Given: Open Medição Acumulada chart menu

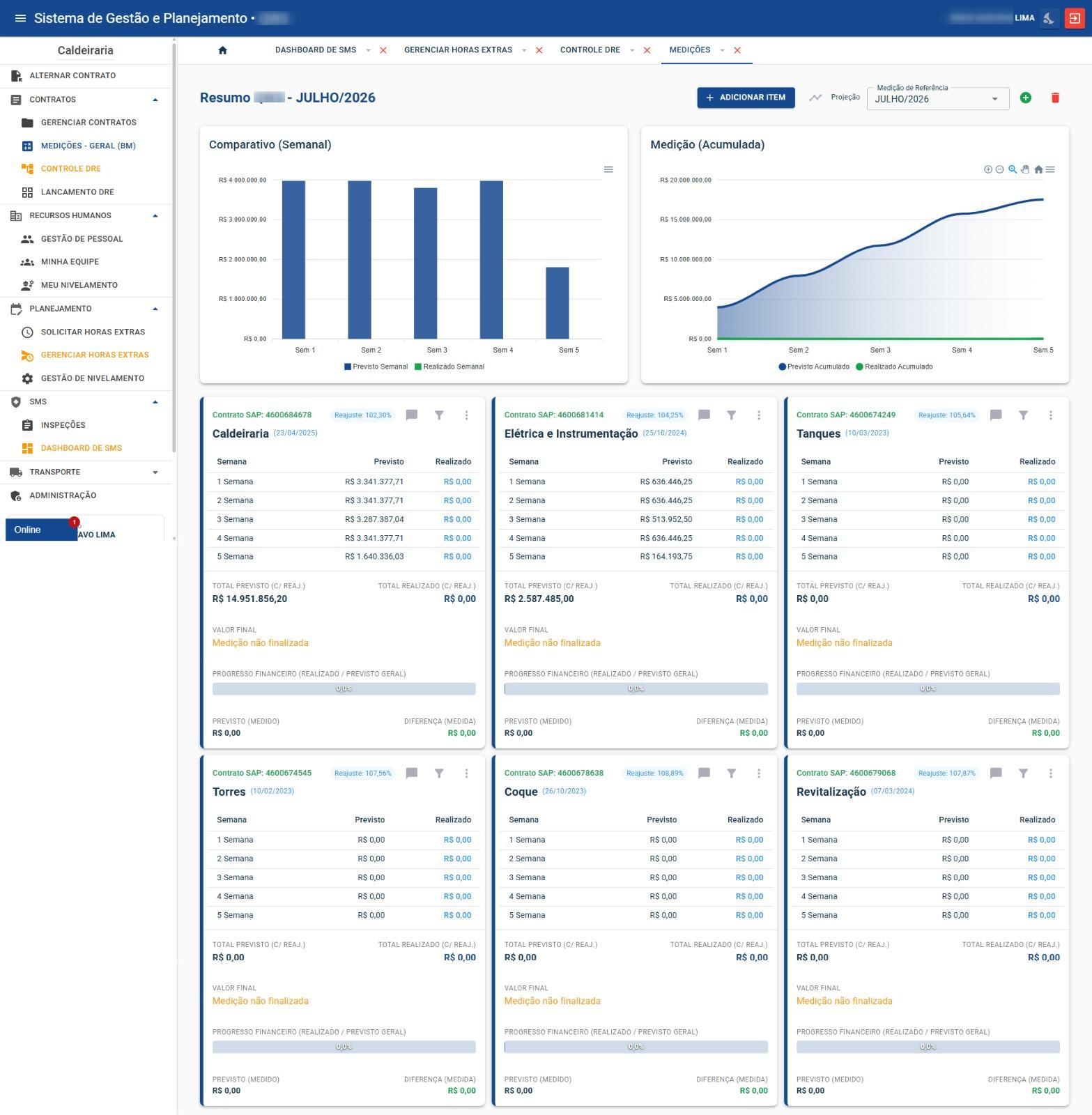Looking at the screenshot, I should (x=1050, y=169).
